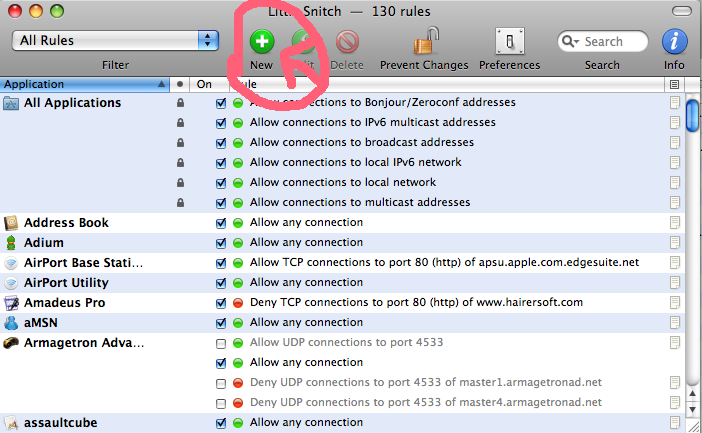
Task: Click the vertical scrollbar thumb
Action: click(x=693, y=116)
